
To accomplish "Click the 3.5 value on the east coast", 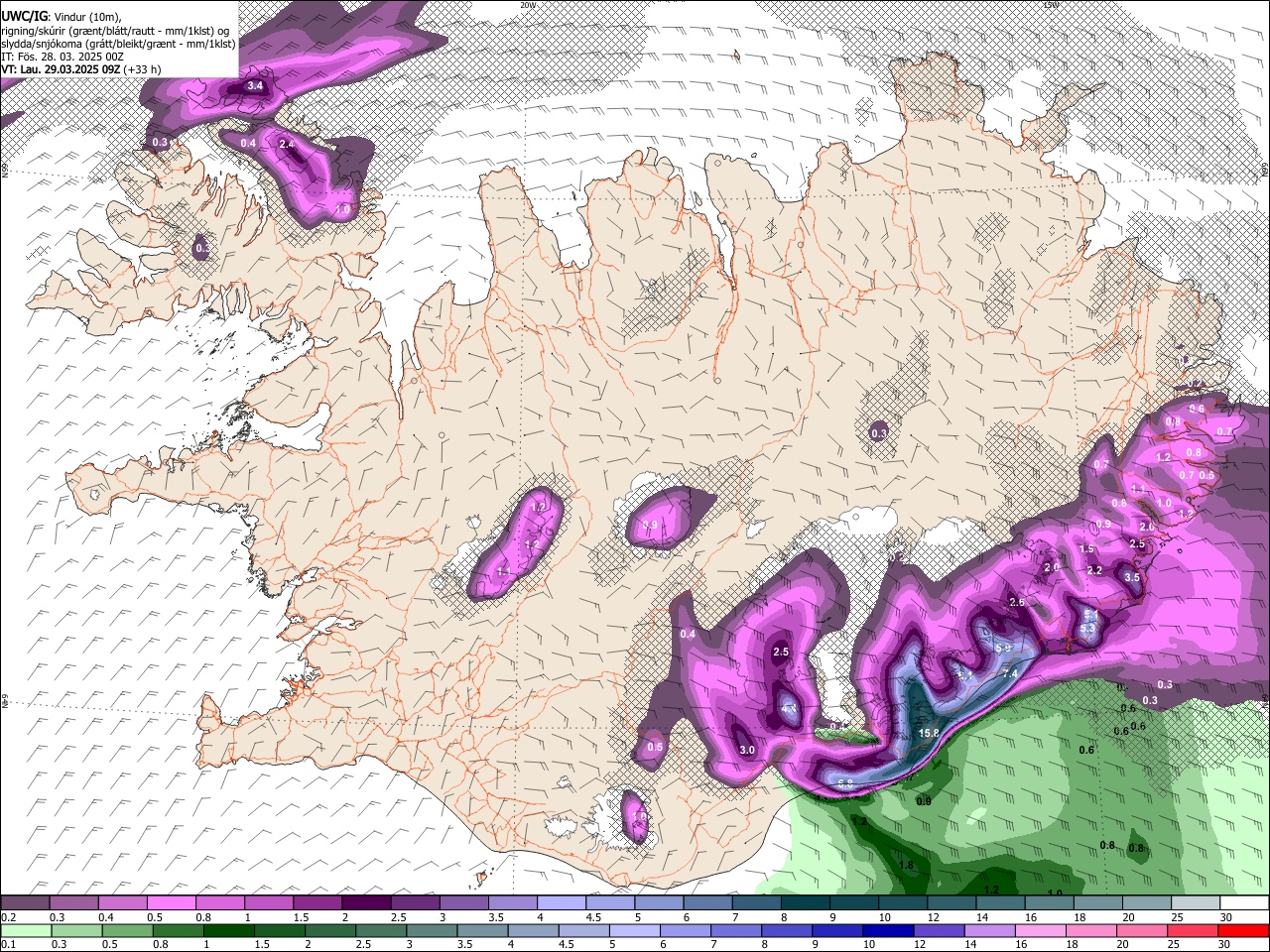I will pos(1132,577).
